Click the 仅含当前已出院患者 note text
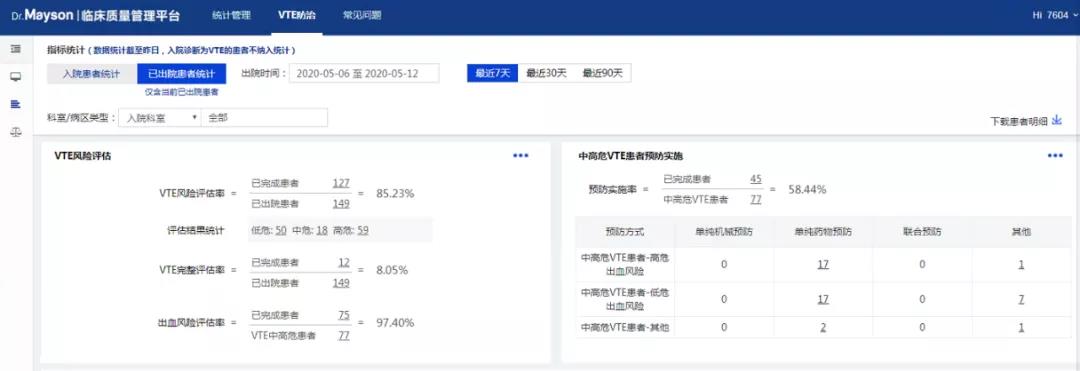 182,92
